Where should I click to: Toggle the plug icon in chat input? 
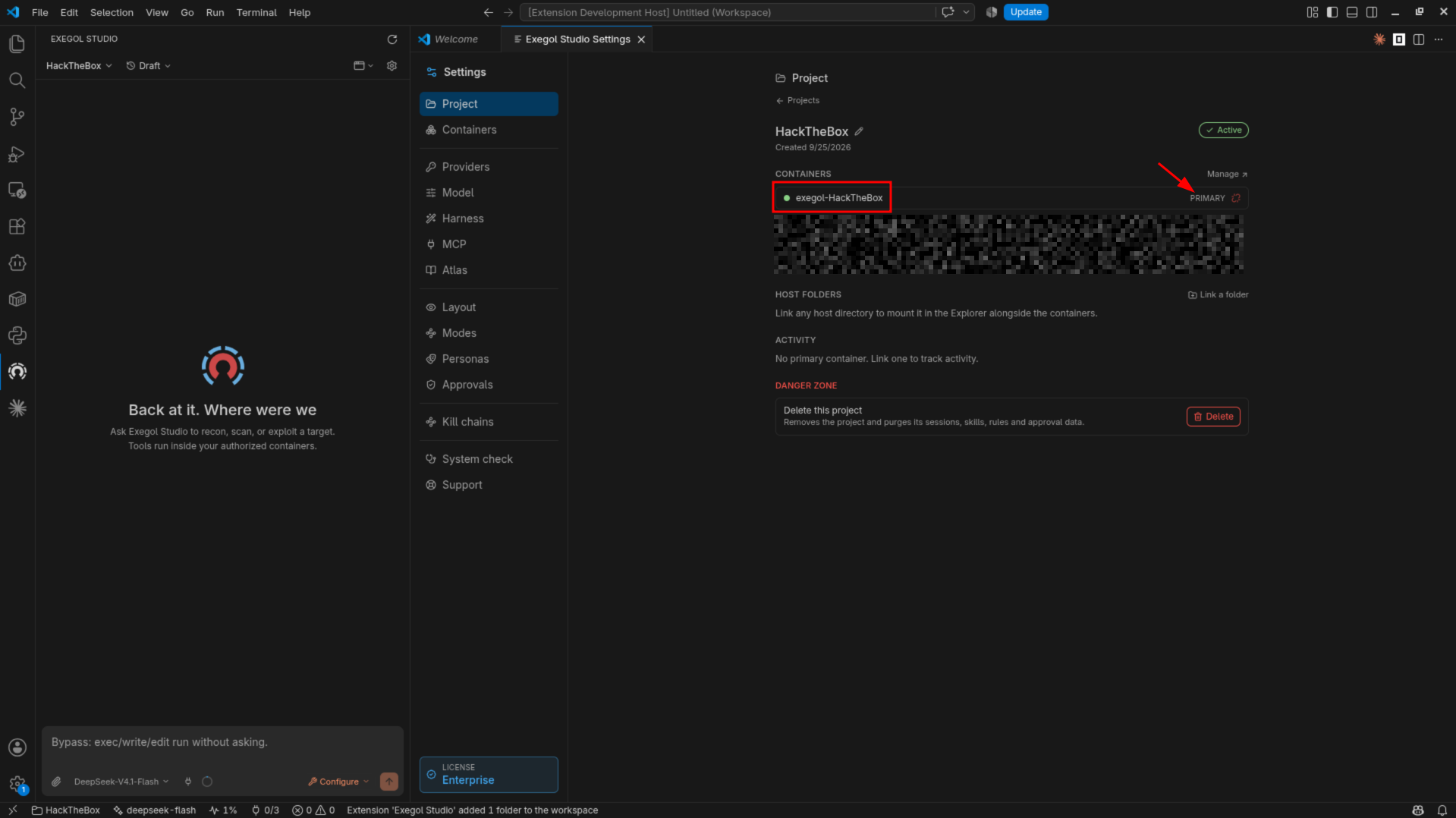pos(188,782)
